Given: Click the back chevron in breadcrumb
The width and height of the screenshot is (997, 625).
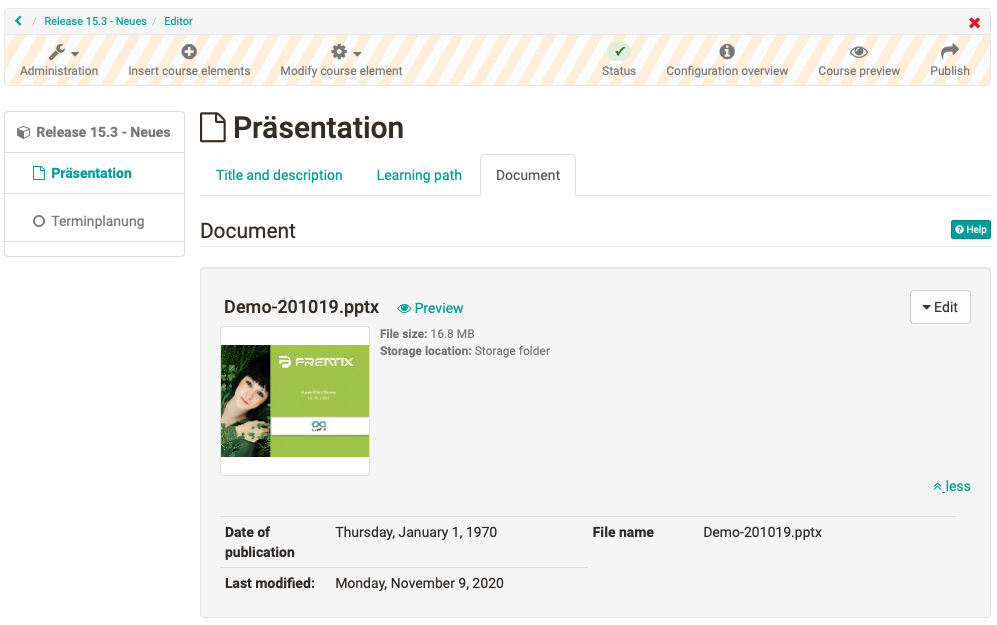Looking at the screenshot, I should pyautogui.click(x=18, y=21).
